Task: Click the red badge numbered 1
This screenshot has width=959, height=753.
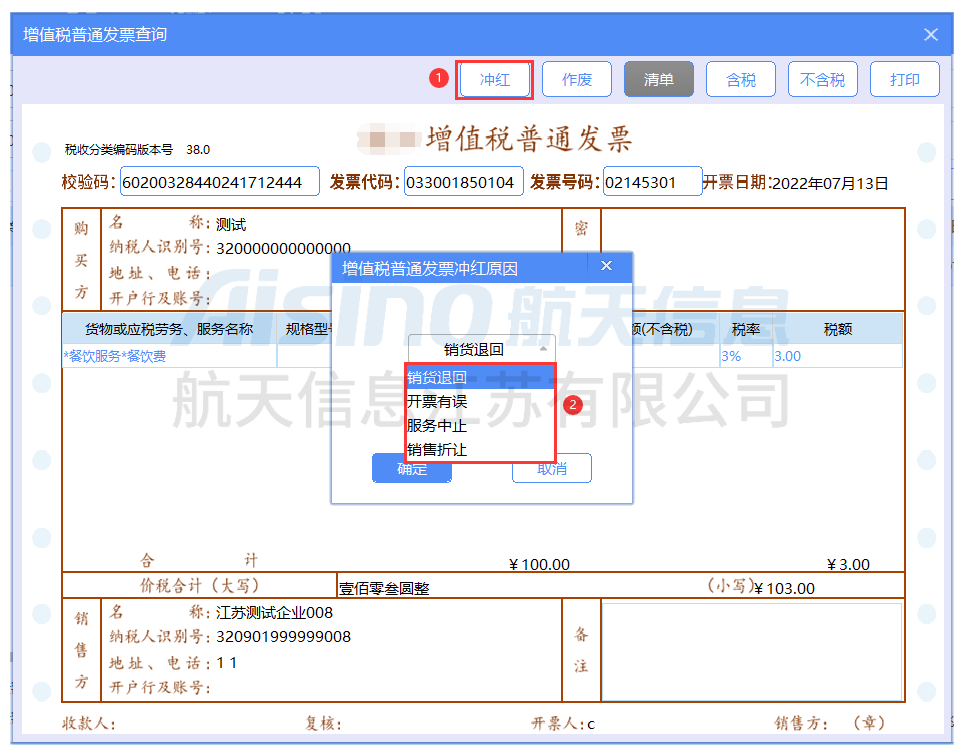Action: [x=439, y=77]
